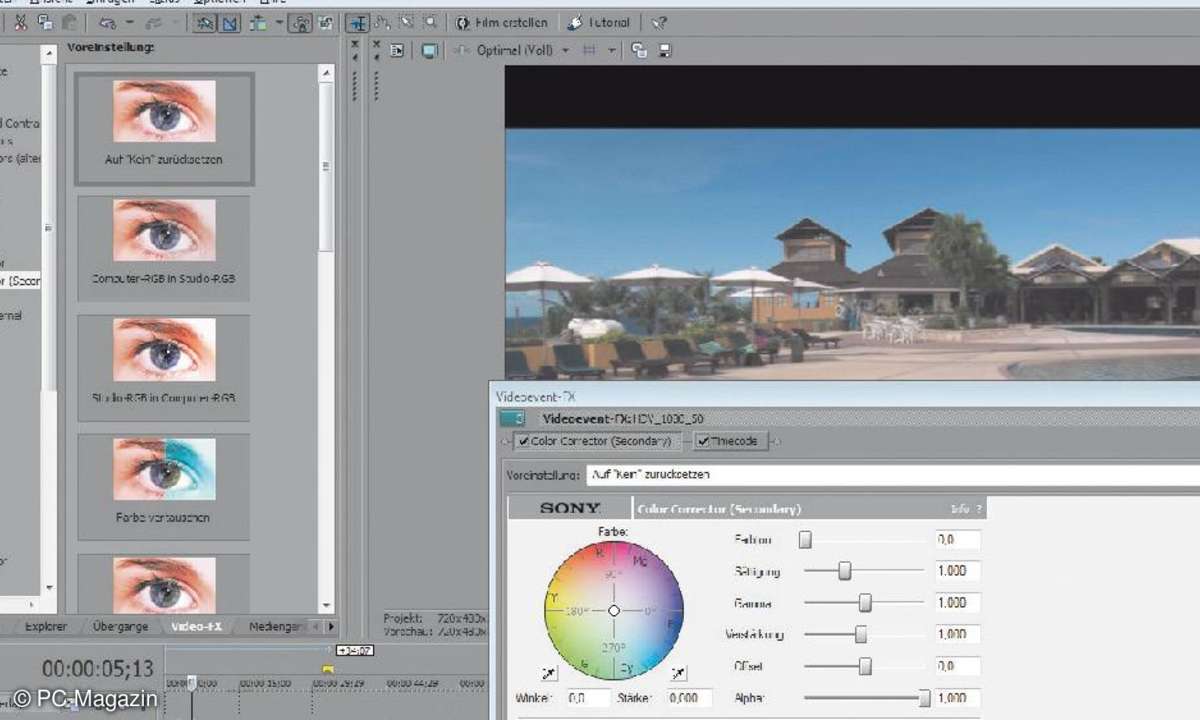The width and height of the screenshot is (1200, 720).
Task: Click the Sättigung numeric value field
Action: (x=957, y=571)
